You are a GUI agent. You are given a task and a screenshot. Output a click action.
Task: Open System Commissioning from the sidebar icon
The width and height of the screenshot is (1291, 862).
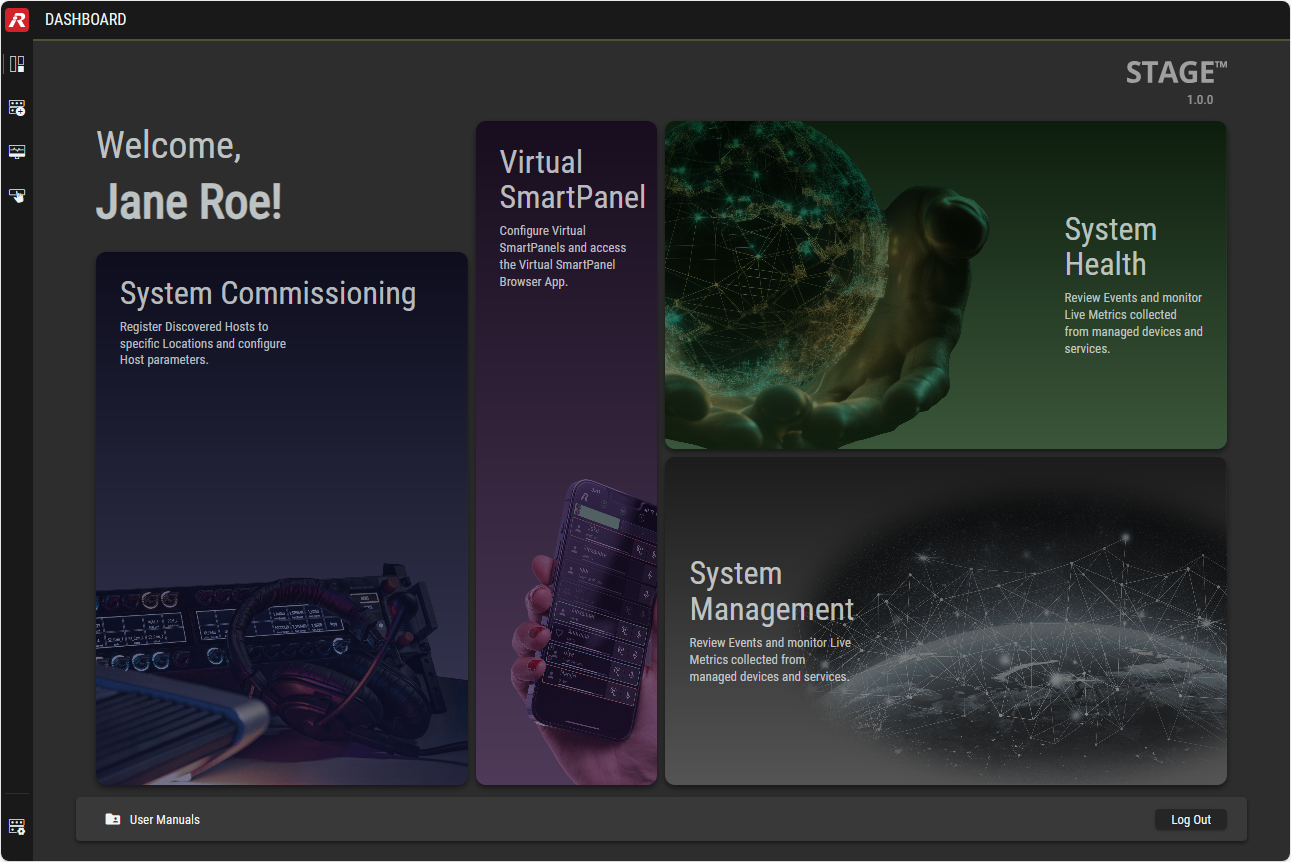point(17,107)
